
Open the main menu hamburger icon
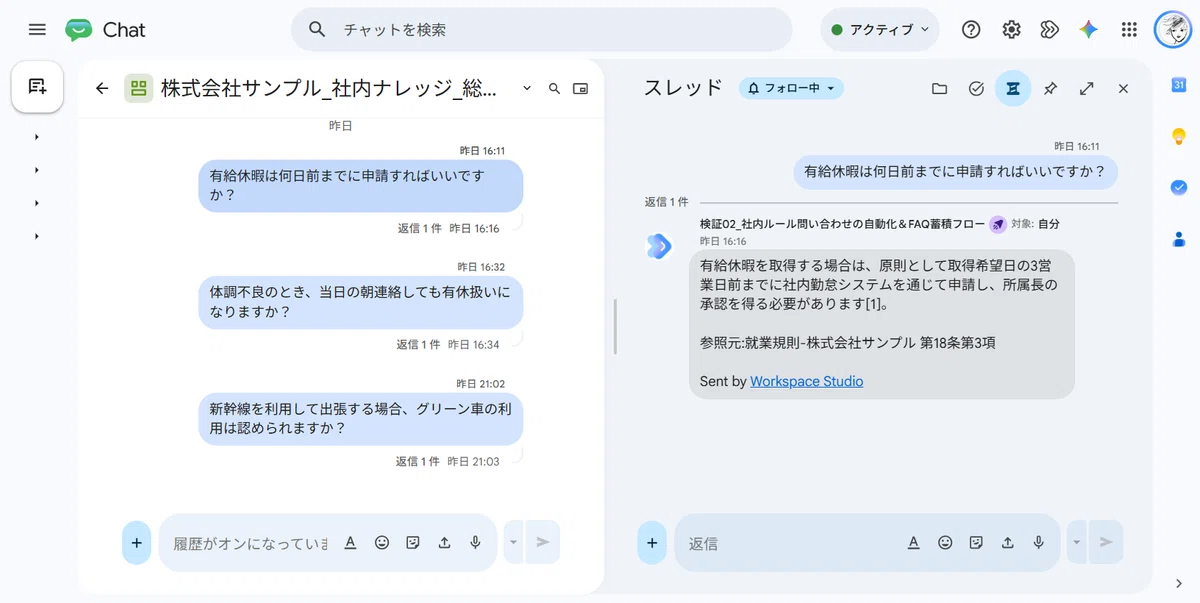click(37, 30)
